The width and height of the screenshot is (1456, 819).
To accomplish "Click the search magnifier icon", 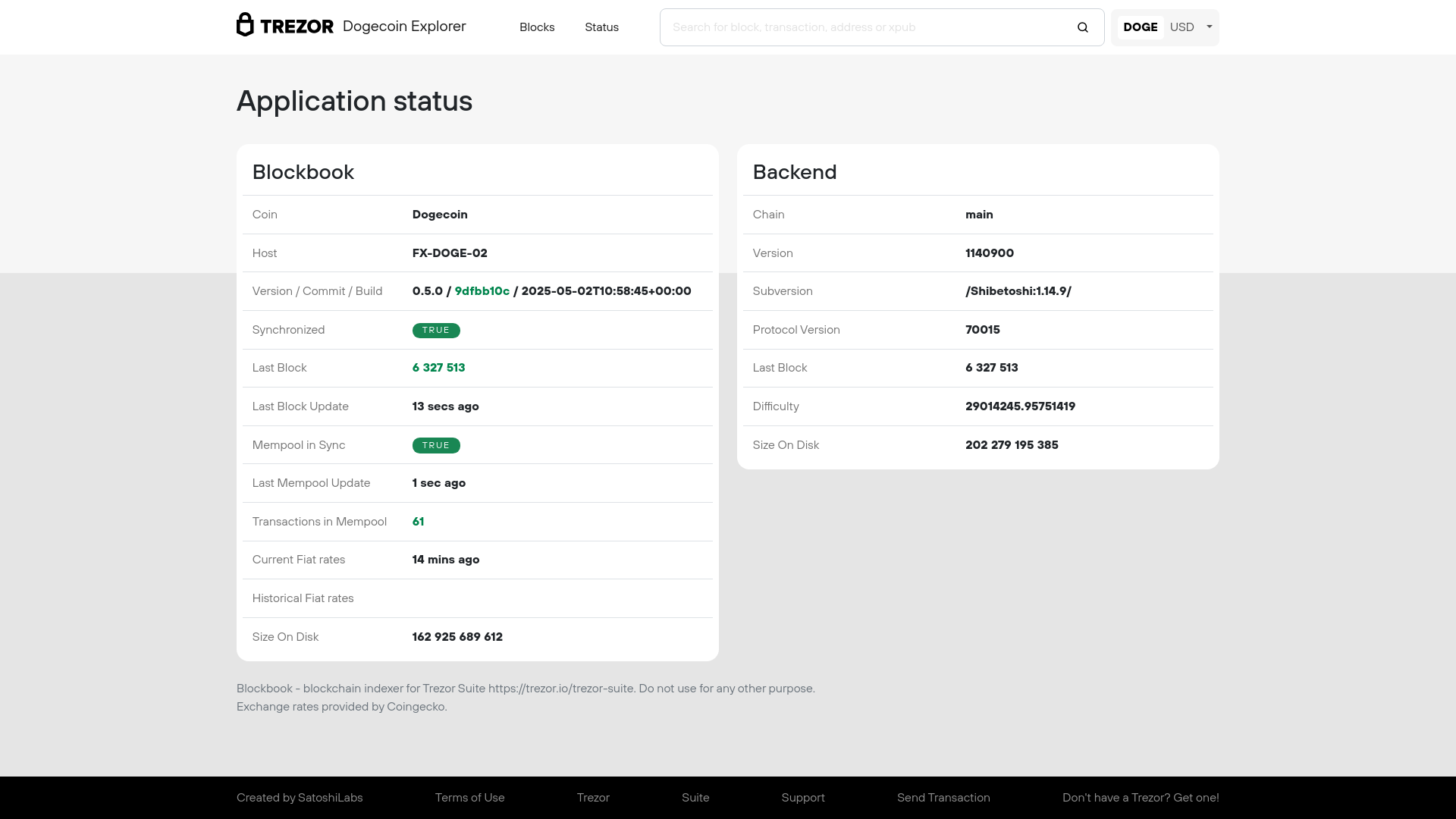I will click(x=1083, y=27).
